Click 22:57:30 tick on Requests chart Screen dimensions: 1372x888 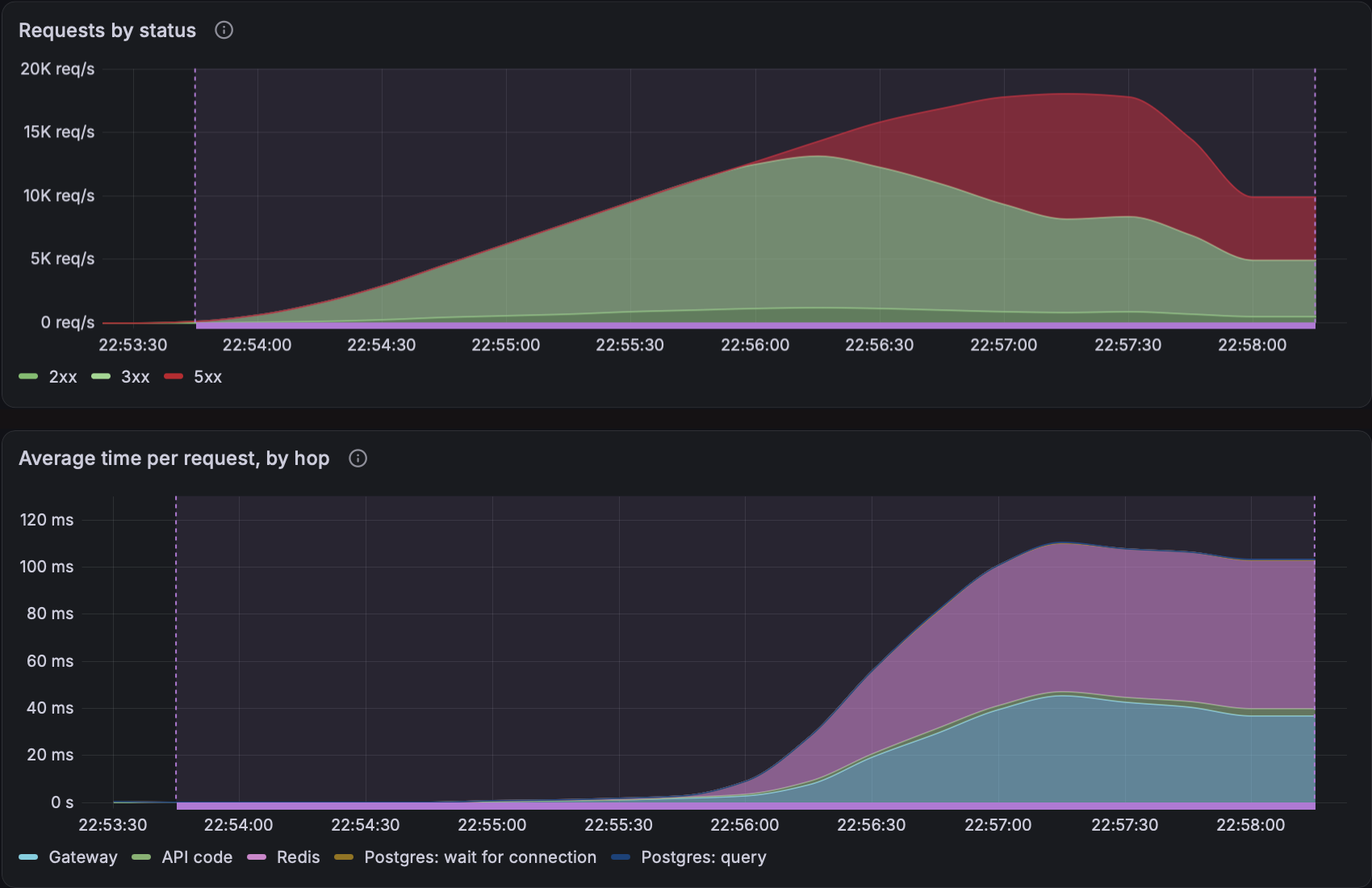pyautogui.click(x=1127, y=345)
